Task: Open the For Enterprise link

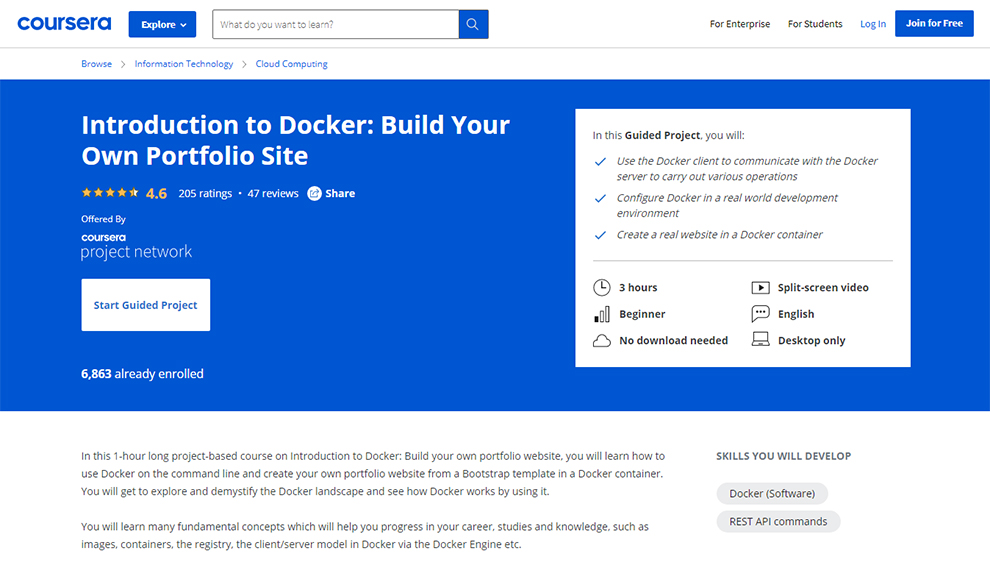Action: tap(739, 24)
